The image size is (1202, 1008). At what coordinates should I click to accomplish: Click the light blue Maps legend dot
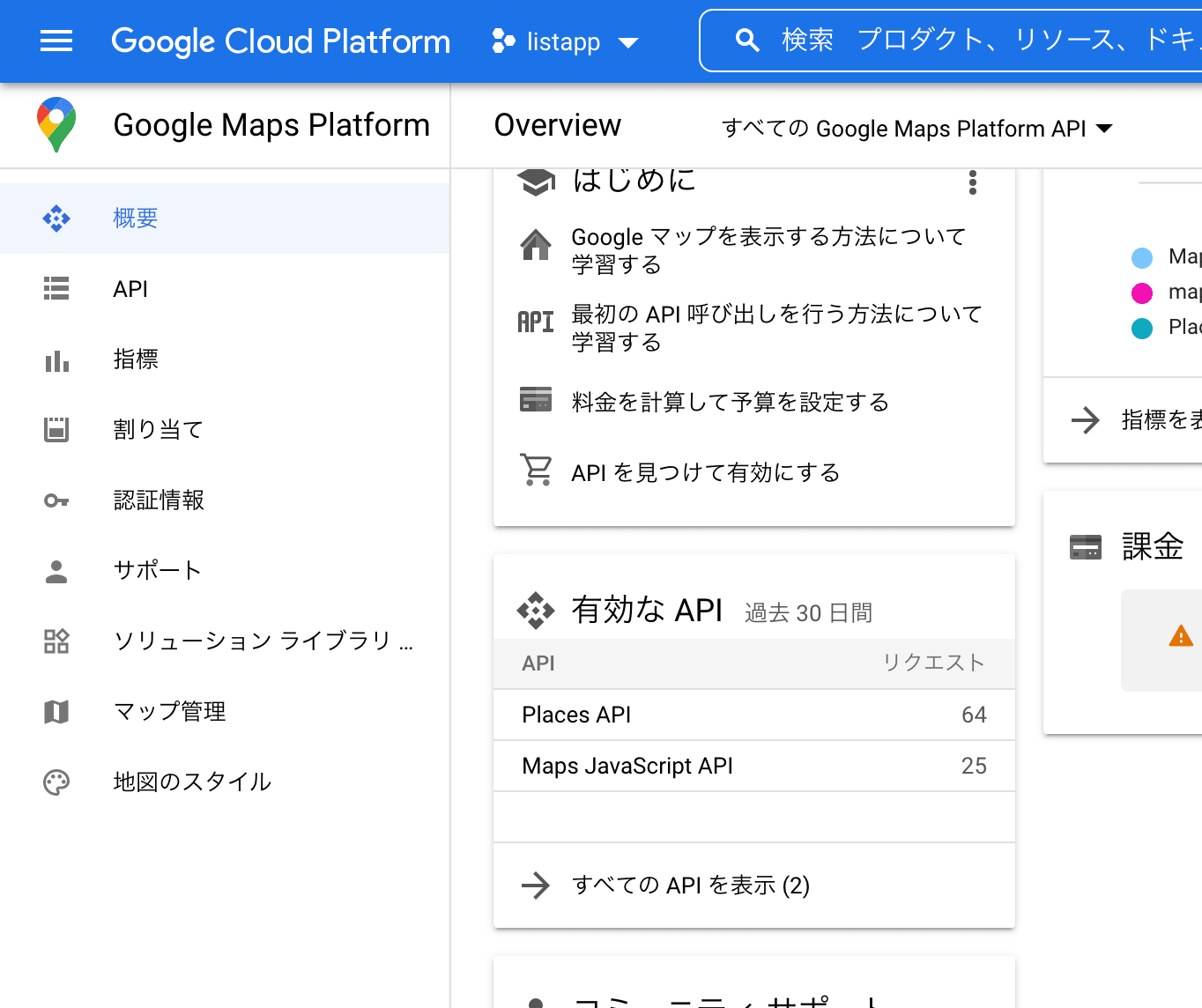click(x=1142, y=258)
